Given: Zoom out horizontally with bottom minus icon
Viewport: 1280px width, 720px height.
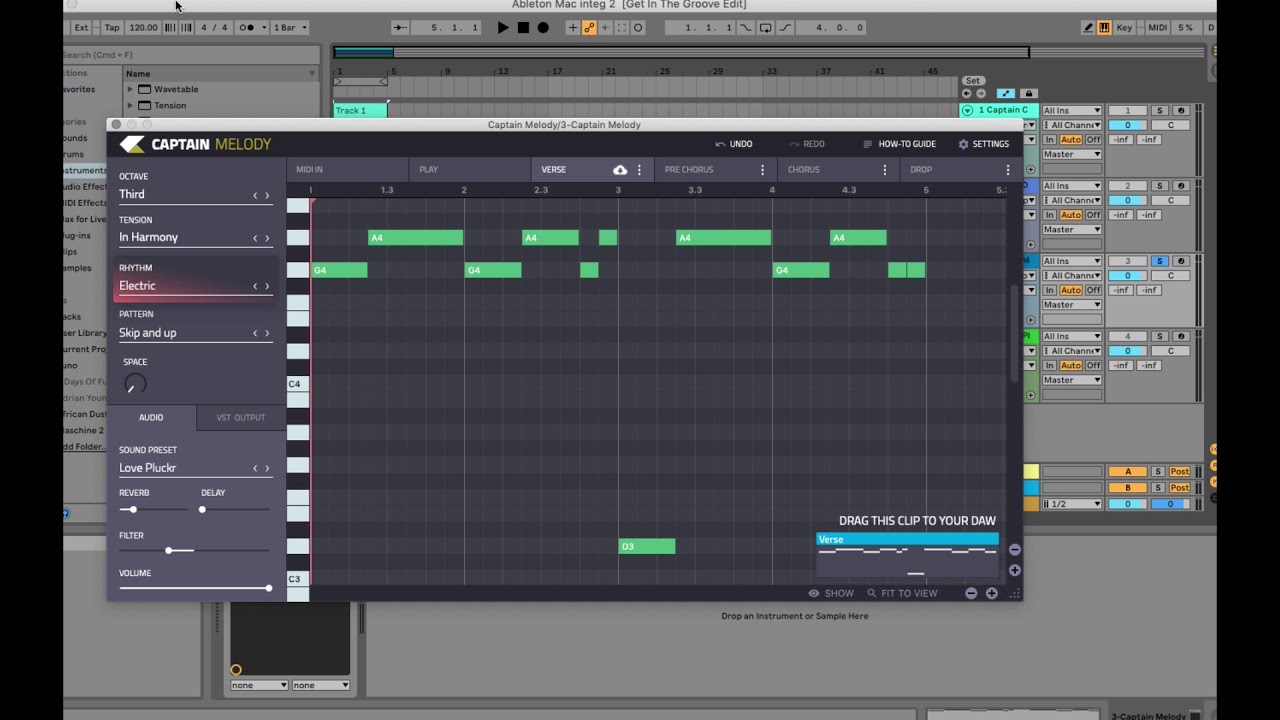Looking at the screenshot, I should 971,593.
